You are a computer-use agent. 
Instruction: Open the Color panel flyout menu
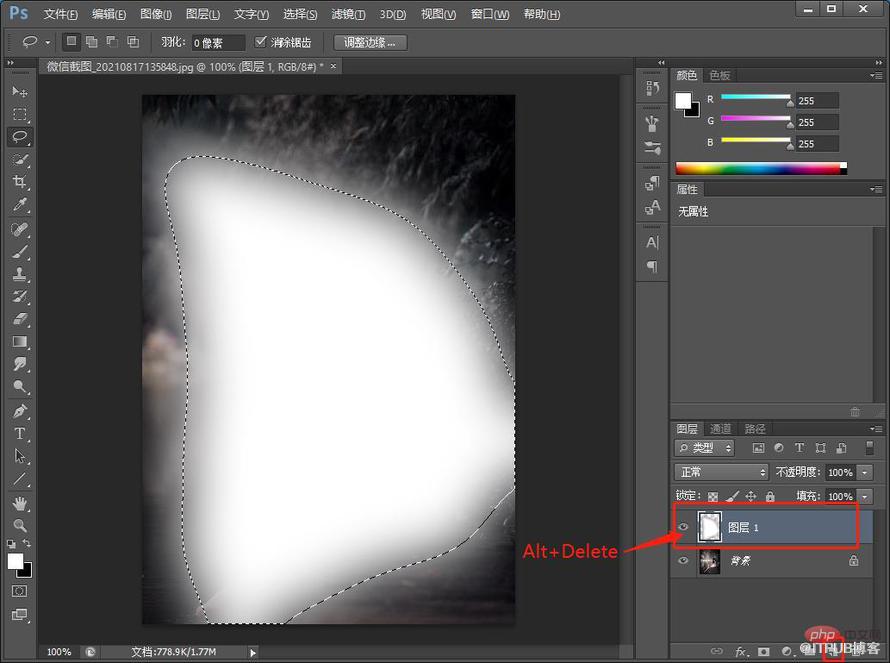tap(876, 75)
